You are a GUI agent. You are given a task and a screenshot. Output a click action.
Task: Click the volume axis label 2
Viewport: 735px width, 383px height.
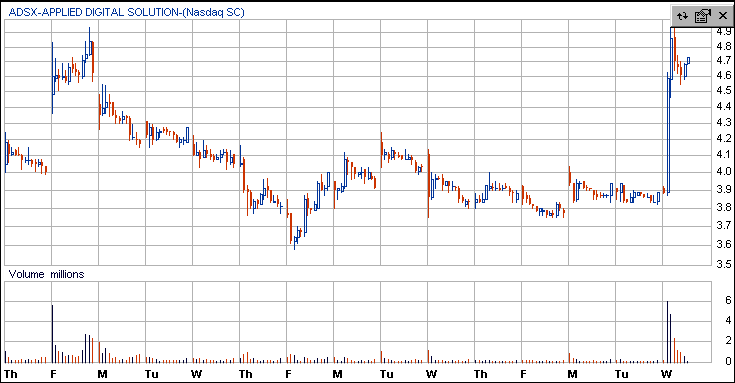click(x=728, y=340)
